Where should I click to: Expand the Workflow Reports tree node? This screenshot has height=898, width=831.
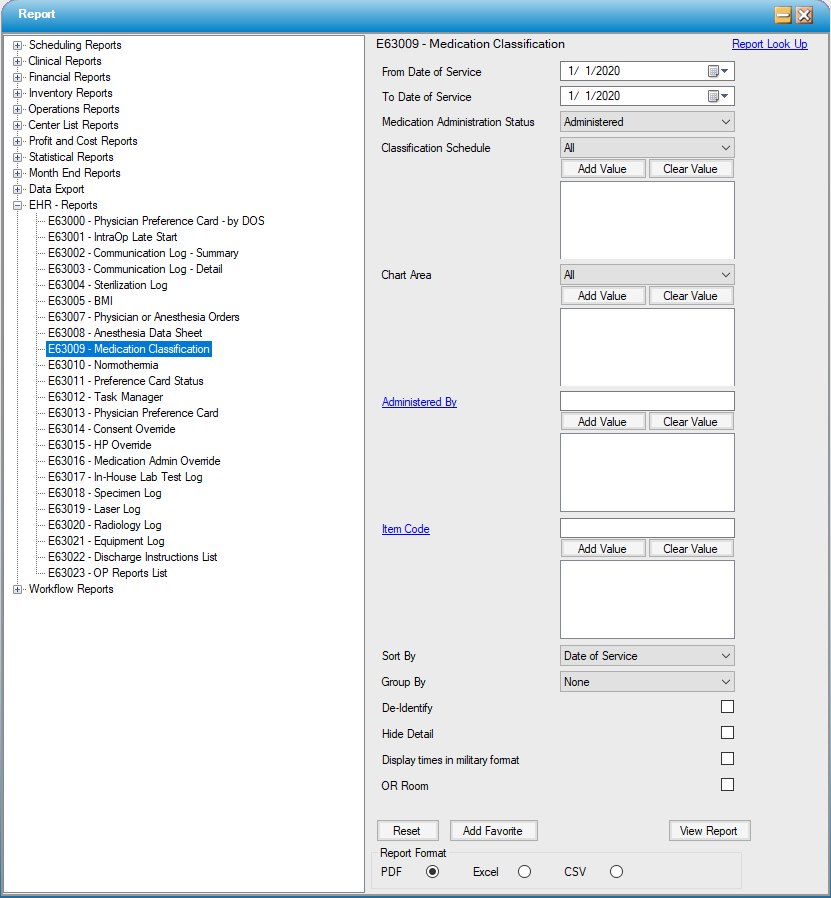(18, 589)
